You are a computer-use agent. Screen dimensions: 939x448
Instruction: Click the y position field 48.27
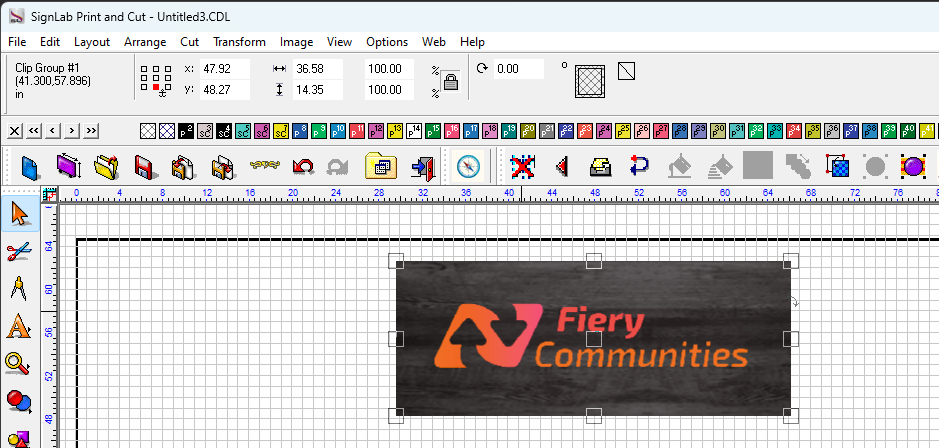tap(225, 90)
